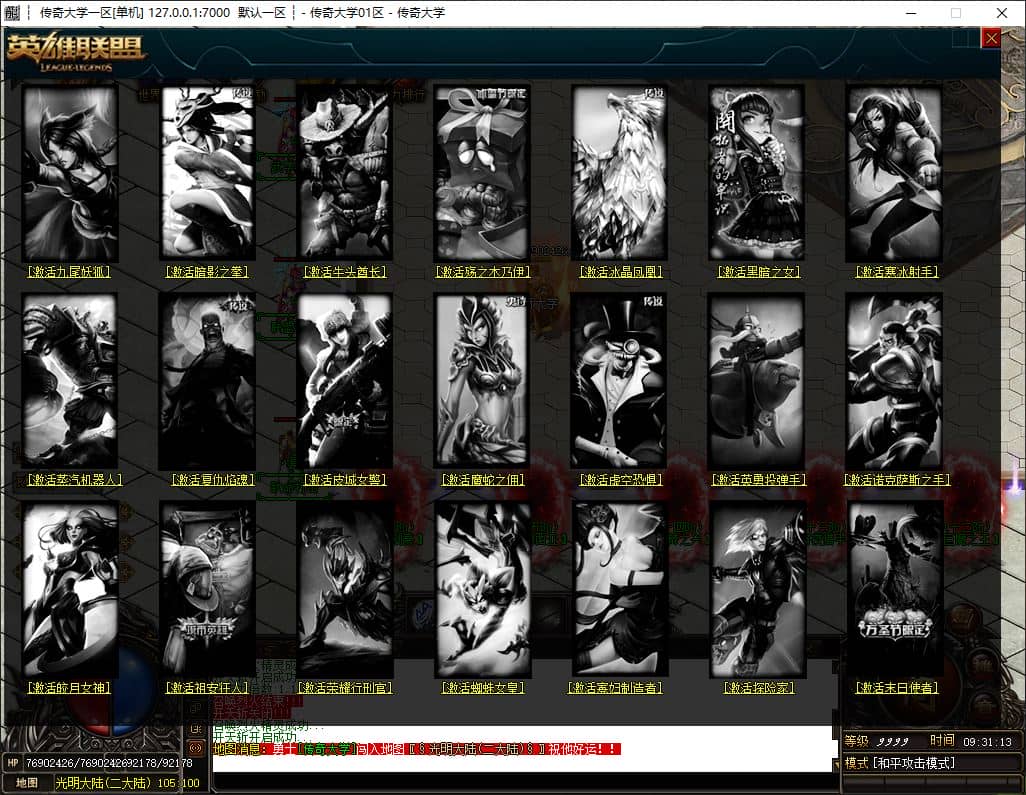Screen dimensions: 1026x795
Task: Select the Piltover sheriff rifle portrait
Action: pyautogui.click(x=345, y=381)
